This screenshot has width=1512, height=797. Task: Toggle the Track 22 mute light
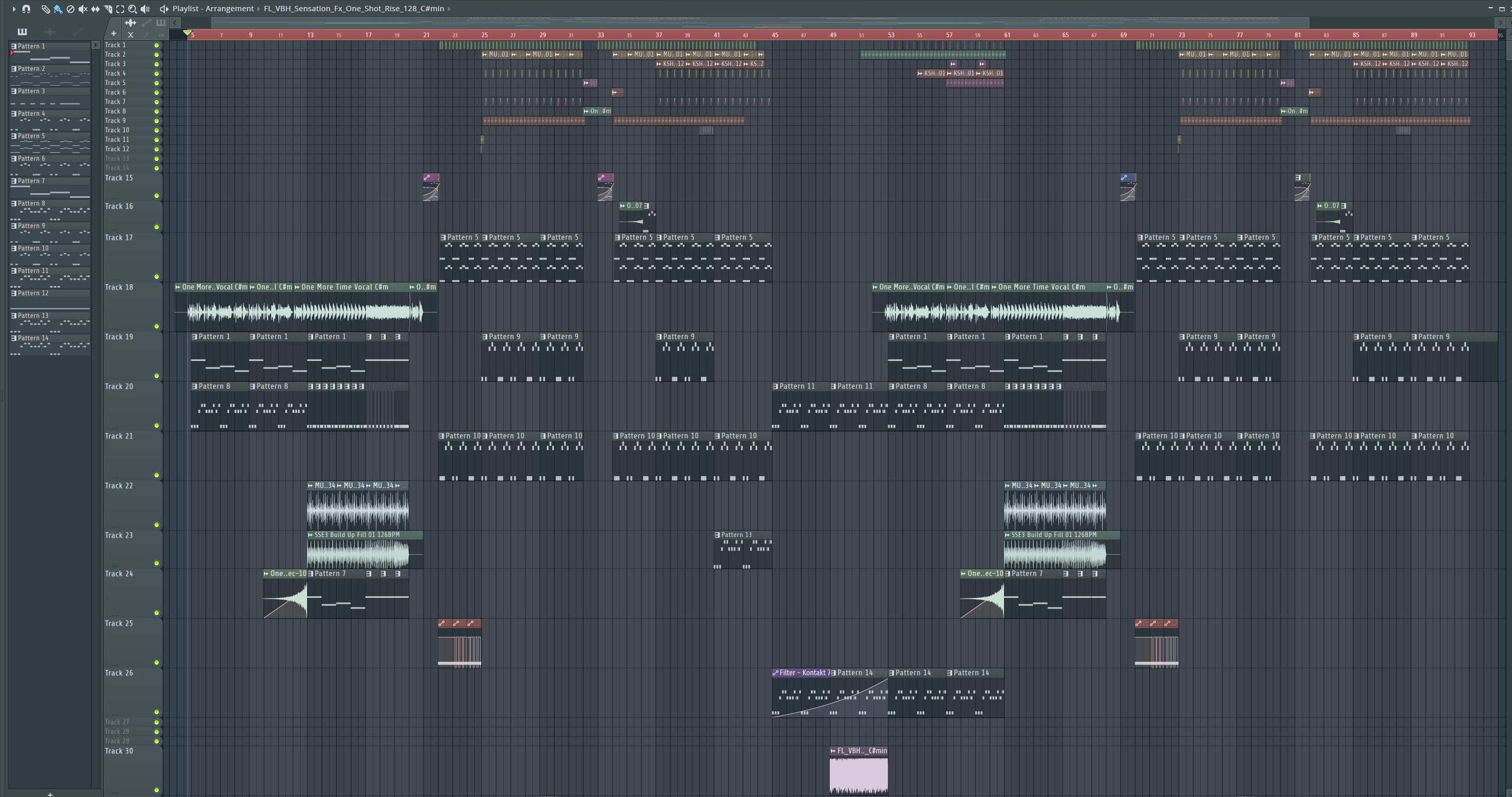[157, 525]
